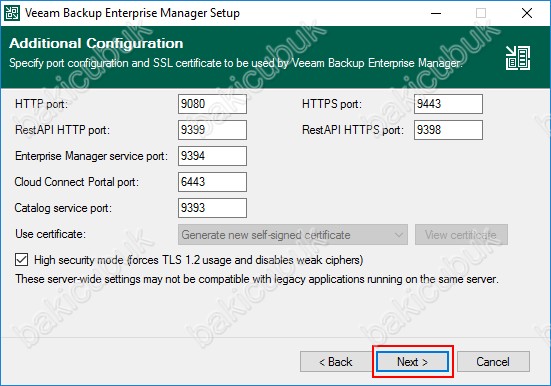The height and width of the screenshot is (386, 551).
Task: Cancel the Enterprise Manager setup
Action: point(493,362)
